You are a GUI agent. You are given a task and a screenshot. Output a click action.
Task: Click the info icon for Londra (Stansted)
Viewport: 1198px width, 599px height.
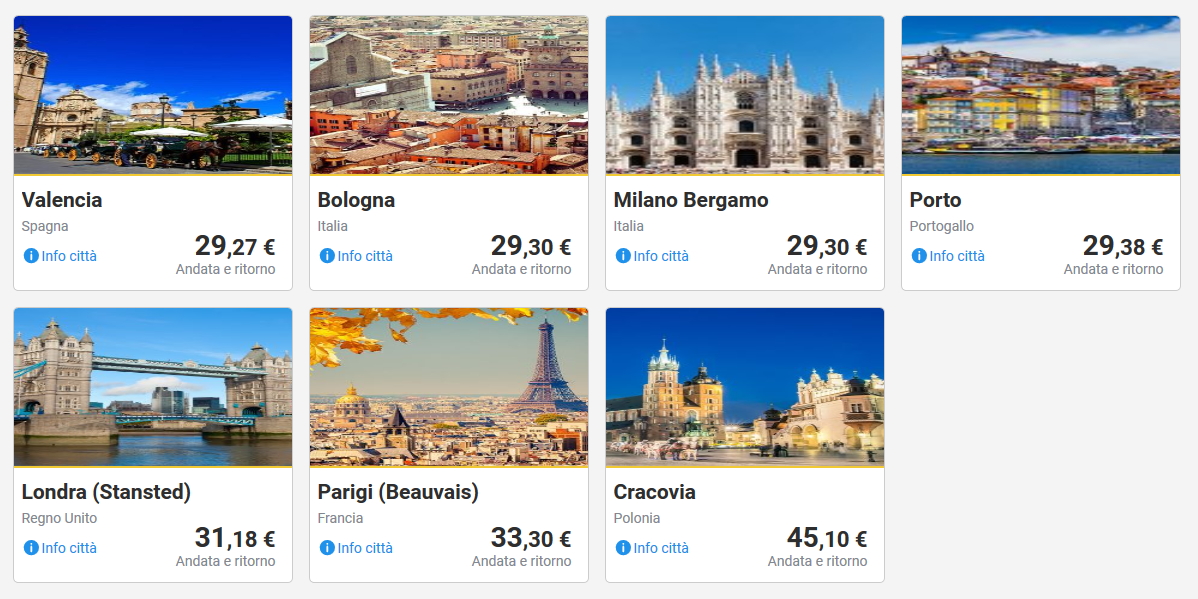tap(31, 548)
